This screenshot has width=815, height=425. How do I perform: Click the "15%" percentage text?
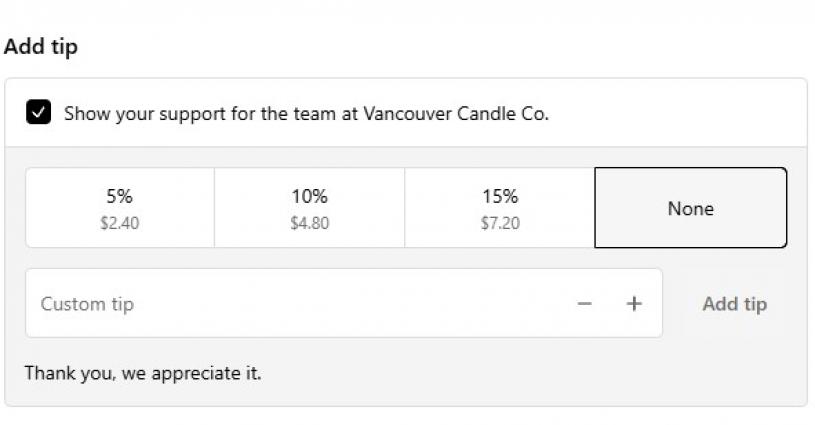[x=499, y=196]
